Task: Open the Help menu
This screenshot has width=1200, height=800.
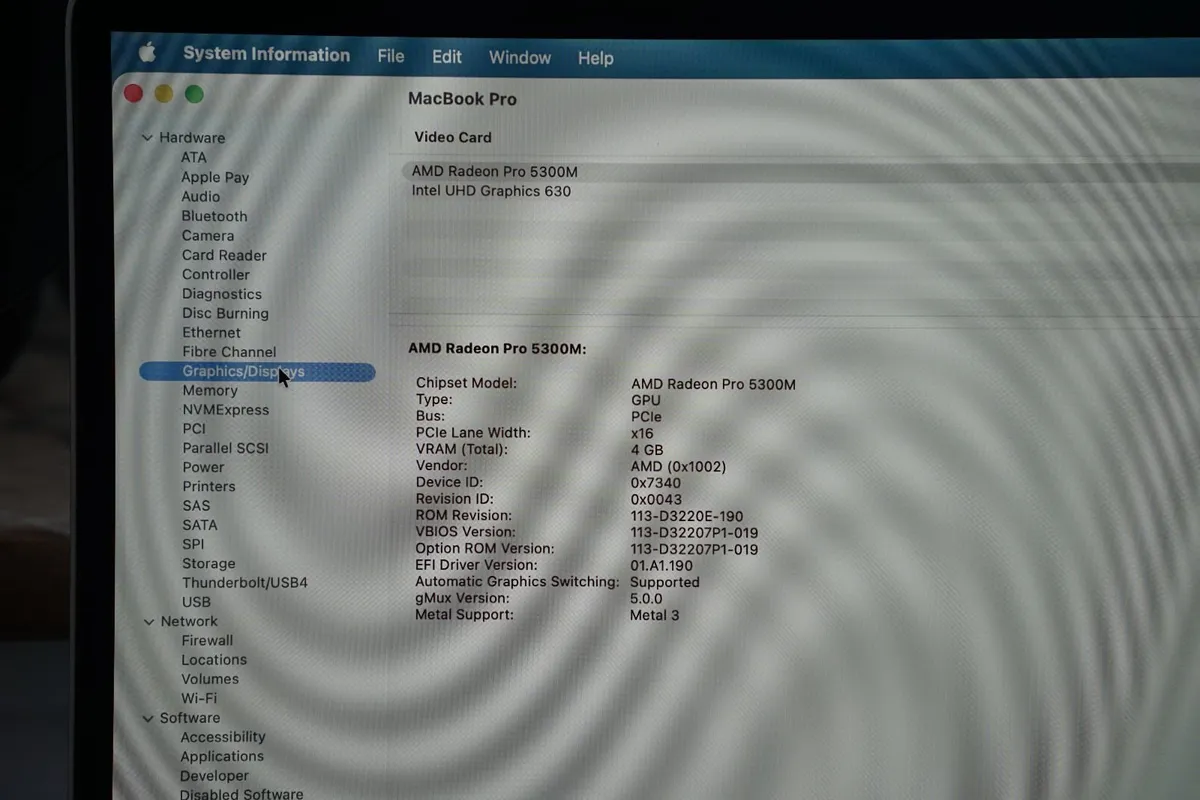Action: (x=595, y=58)
